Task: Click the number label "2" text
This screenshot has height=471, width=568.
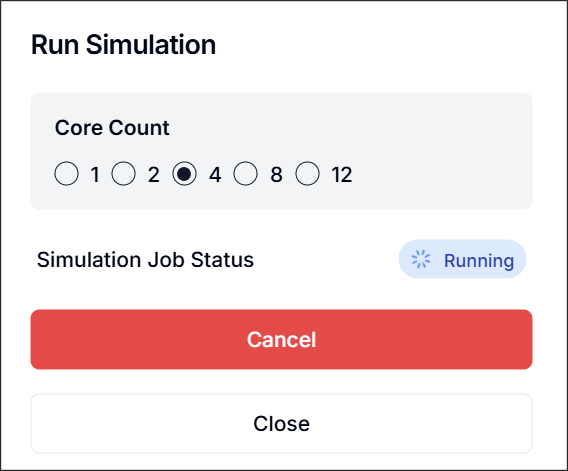Action: coord(154,175)
